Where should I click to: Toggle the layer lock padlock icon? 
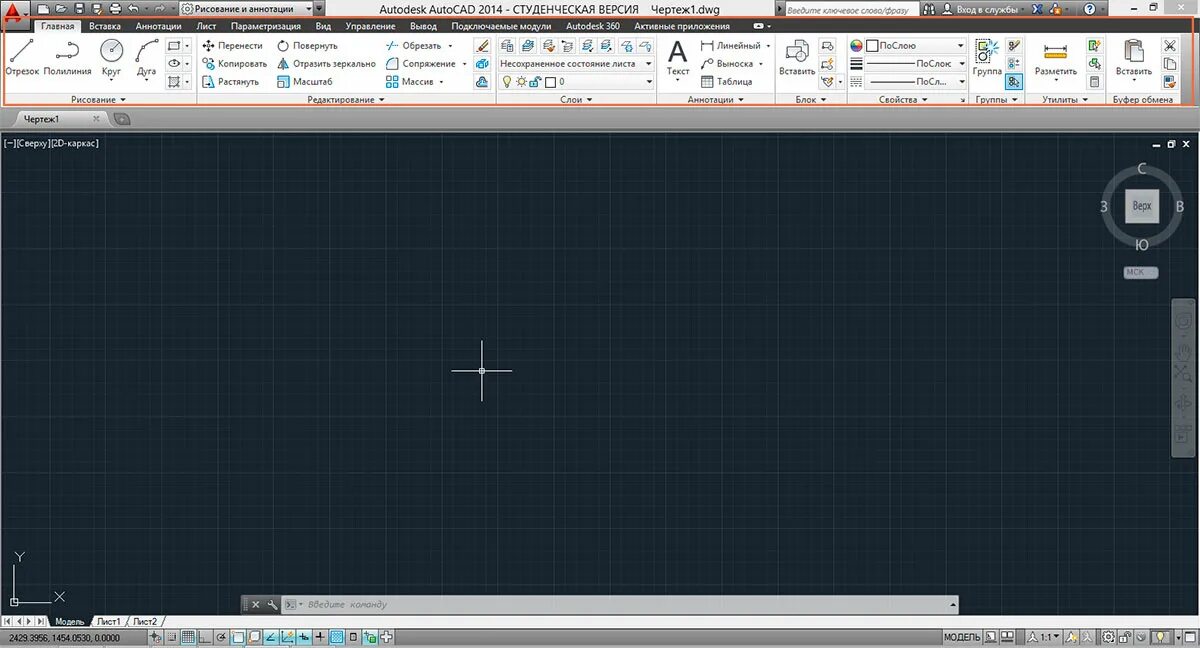click(x=535, y=82)
